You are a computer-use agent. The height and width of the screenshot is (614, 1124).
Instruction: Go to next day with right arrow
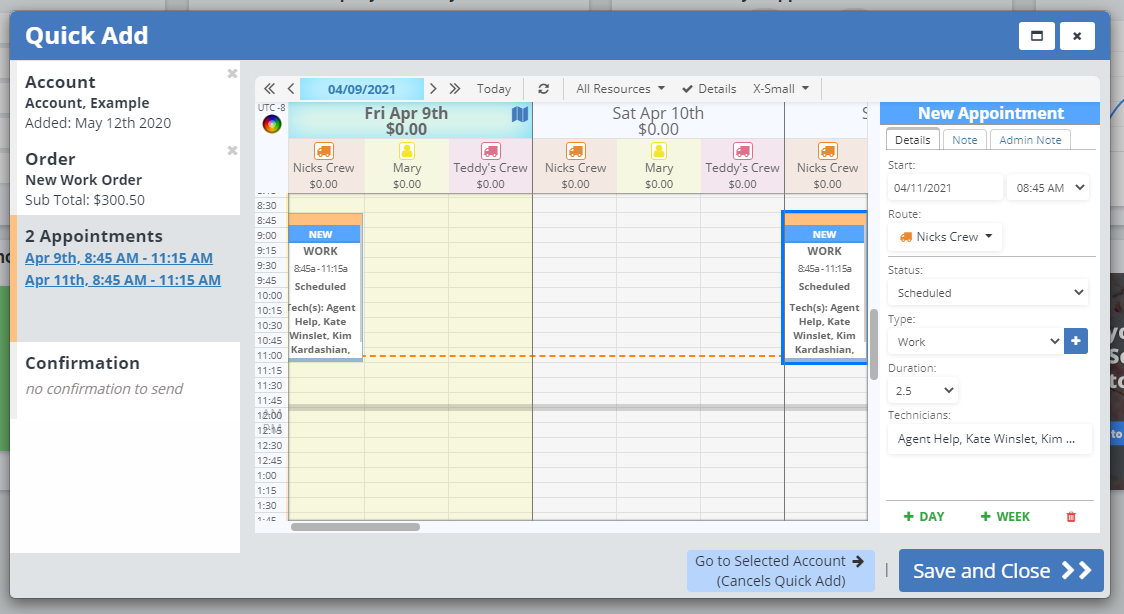[x=433, y=89]
